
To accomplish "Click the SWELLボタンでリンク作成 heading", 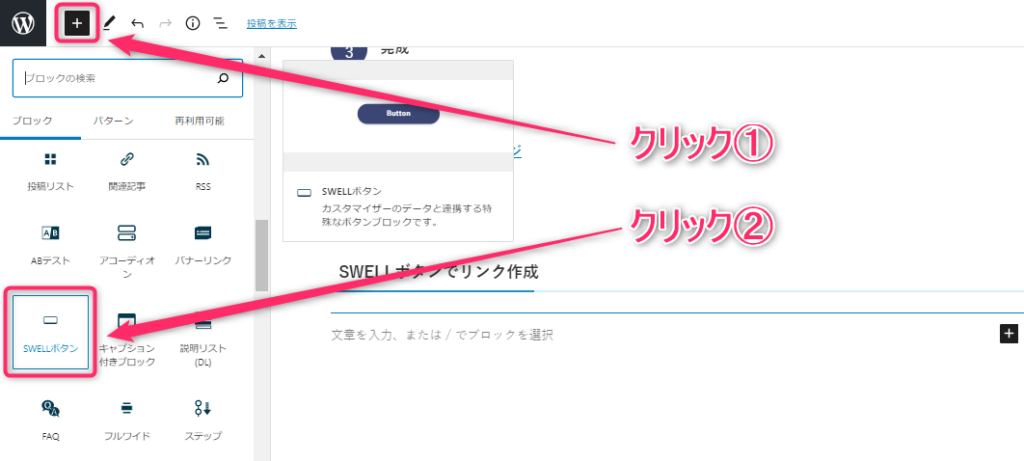I will [x=439, y=272].
